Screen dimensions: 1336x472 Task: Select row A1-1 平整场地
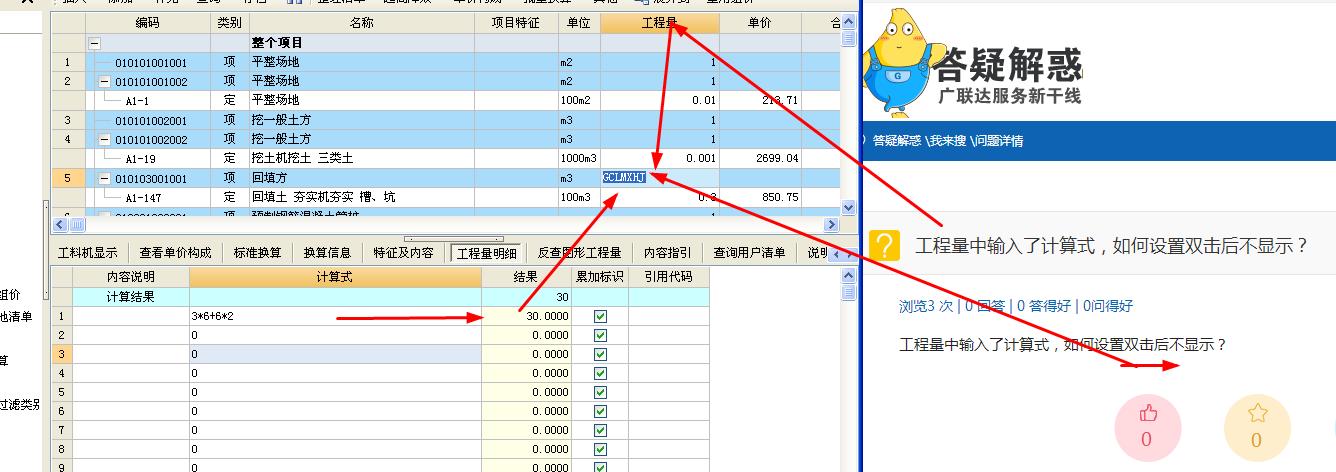447,100
